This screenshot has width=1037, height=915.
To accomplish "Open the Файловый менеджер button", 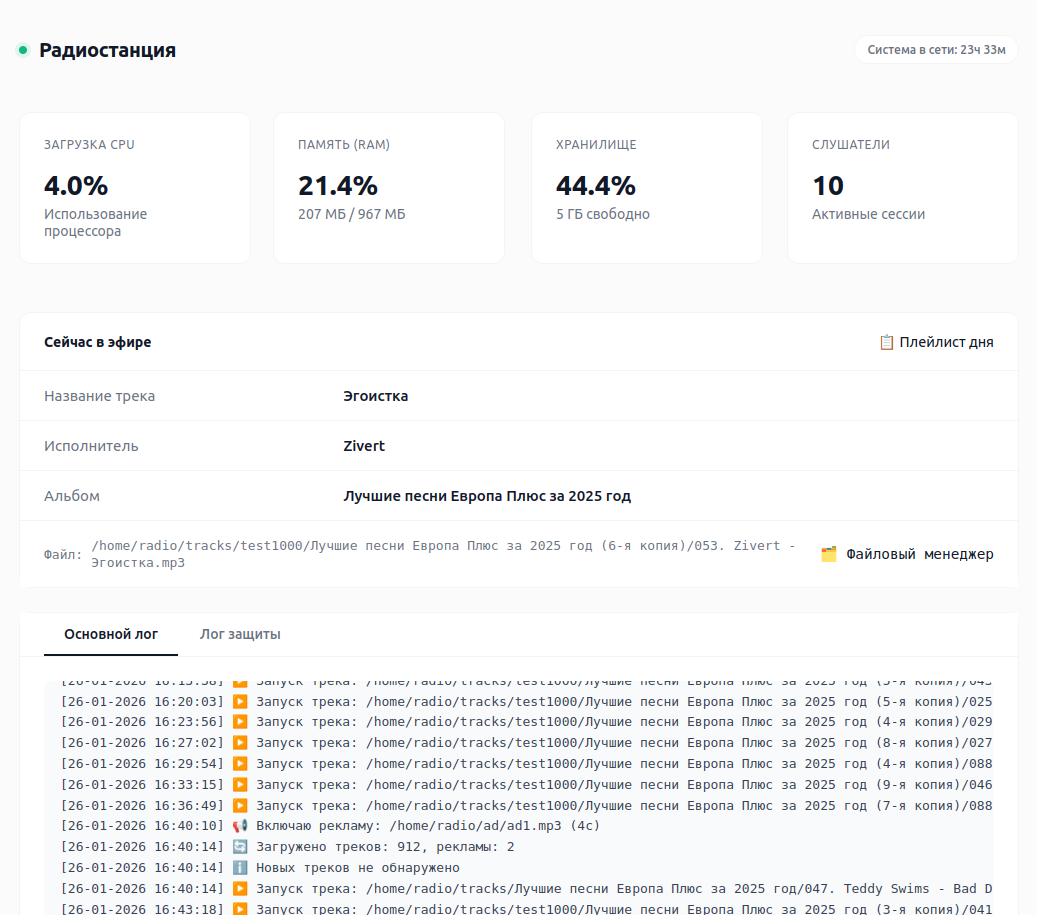I will click(919, 554).
